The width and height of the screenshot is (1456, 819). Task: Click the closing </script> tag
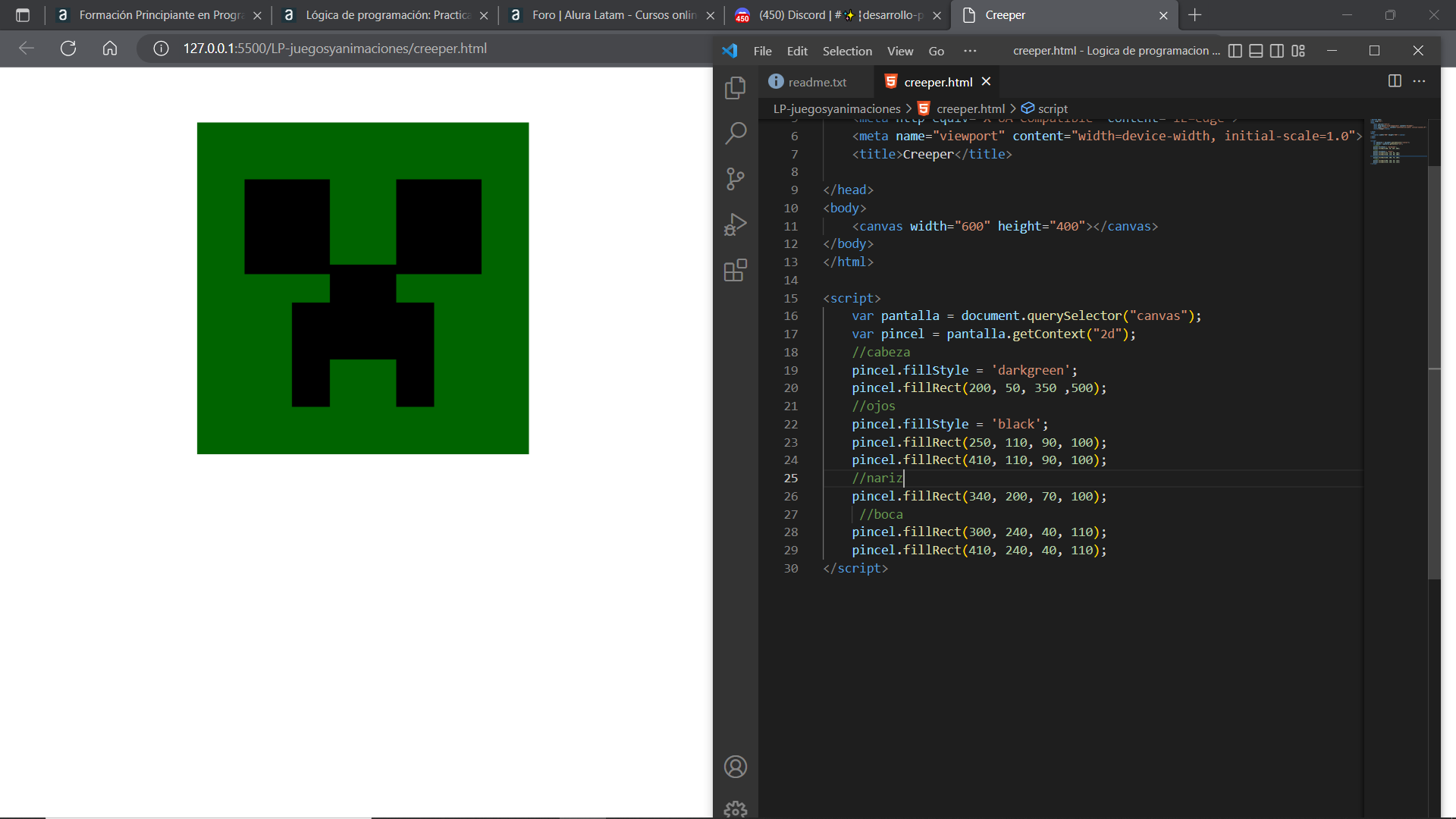tap(855, 568)
